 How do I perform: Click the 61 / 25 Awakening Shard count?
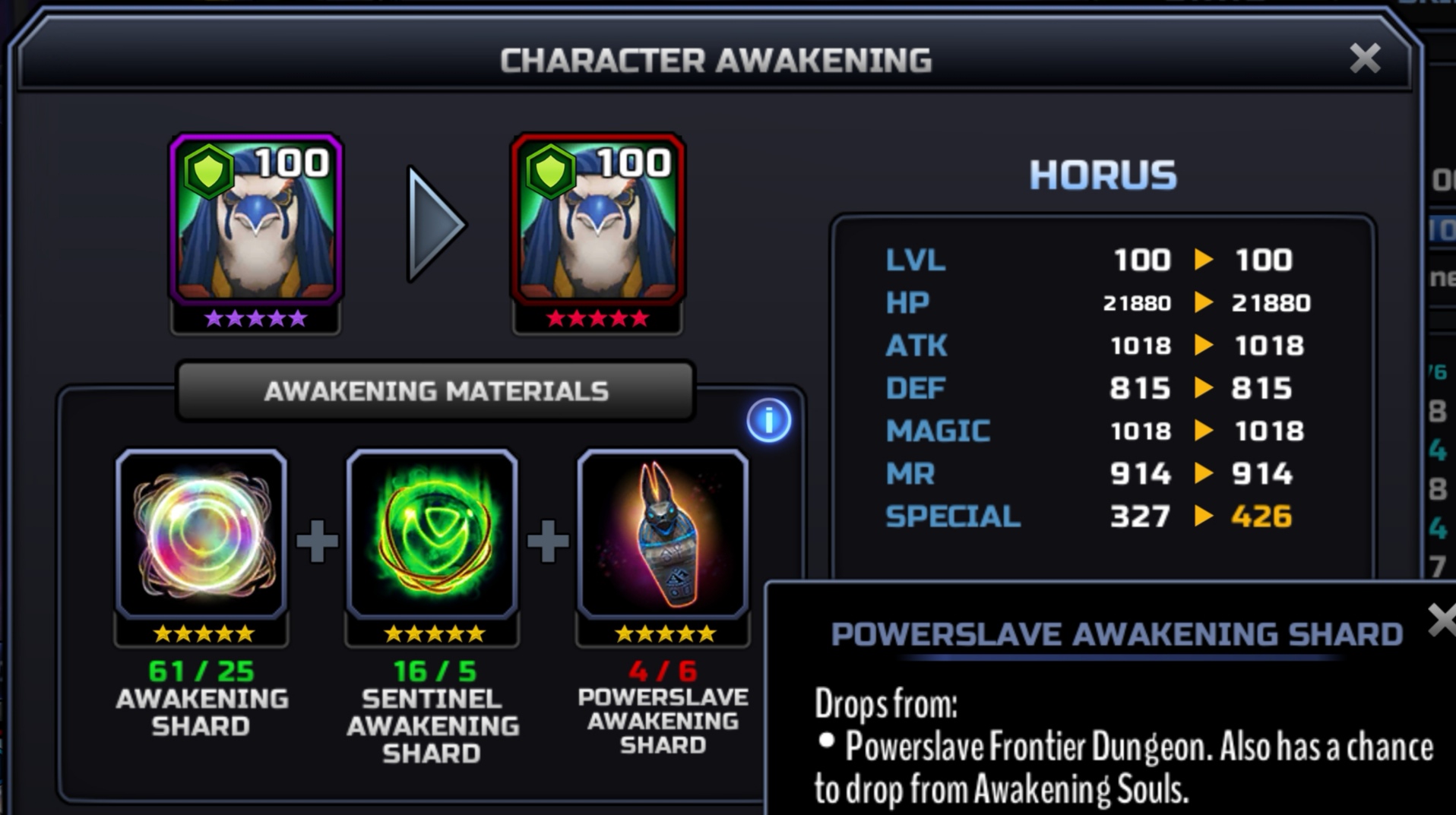pyautogui.click(x=201, y=671)
